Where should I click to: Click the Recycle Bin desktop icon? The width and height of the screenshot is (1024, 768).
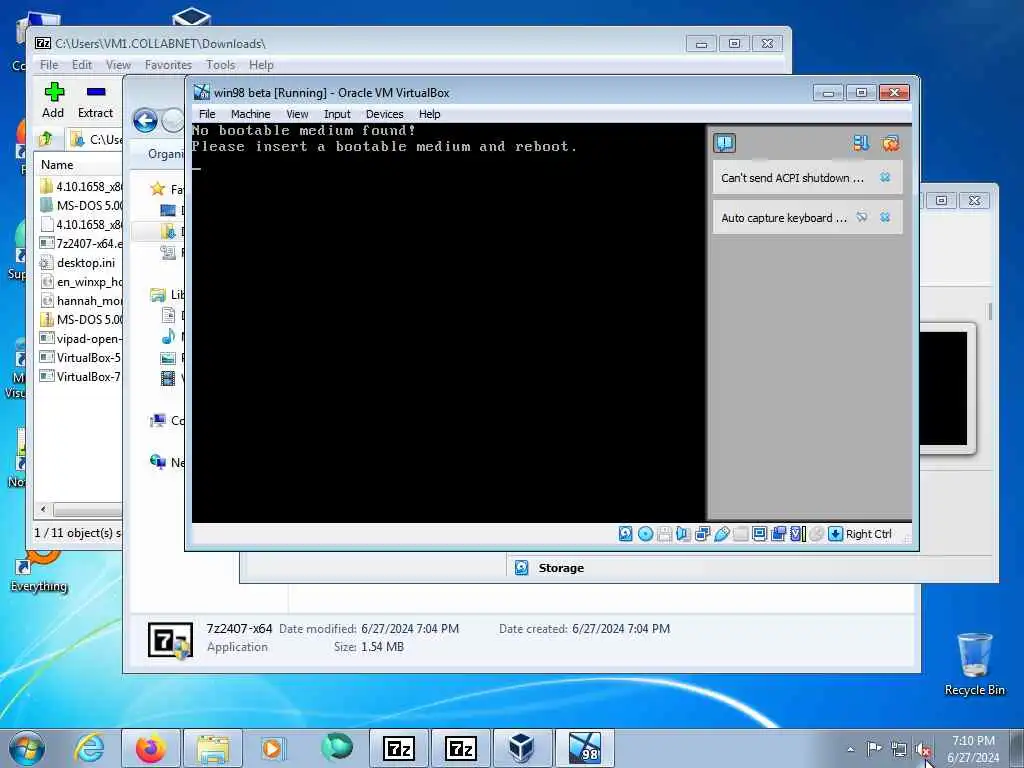tap(974, 664)
